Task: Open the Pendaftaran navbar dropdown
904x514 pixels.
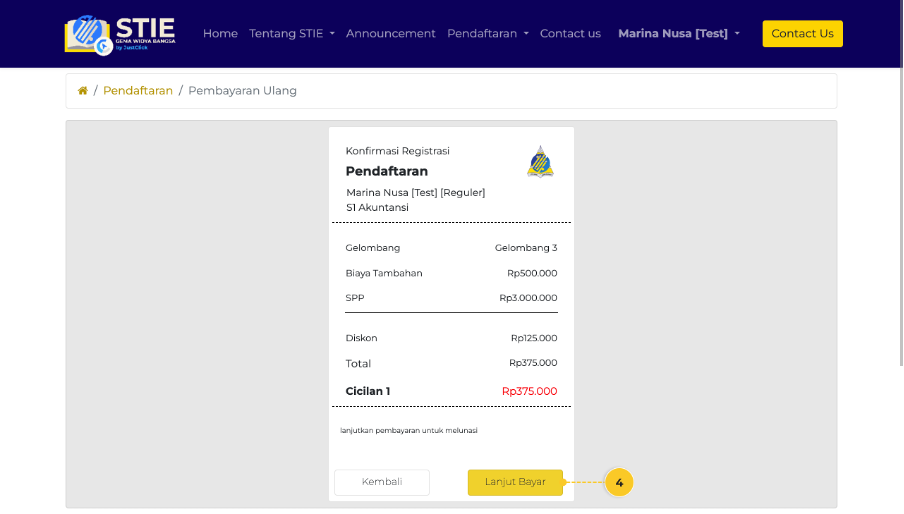Action: click(487, 34)
